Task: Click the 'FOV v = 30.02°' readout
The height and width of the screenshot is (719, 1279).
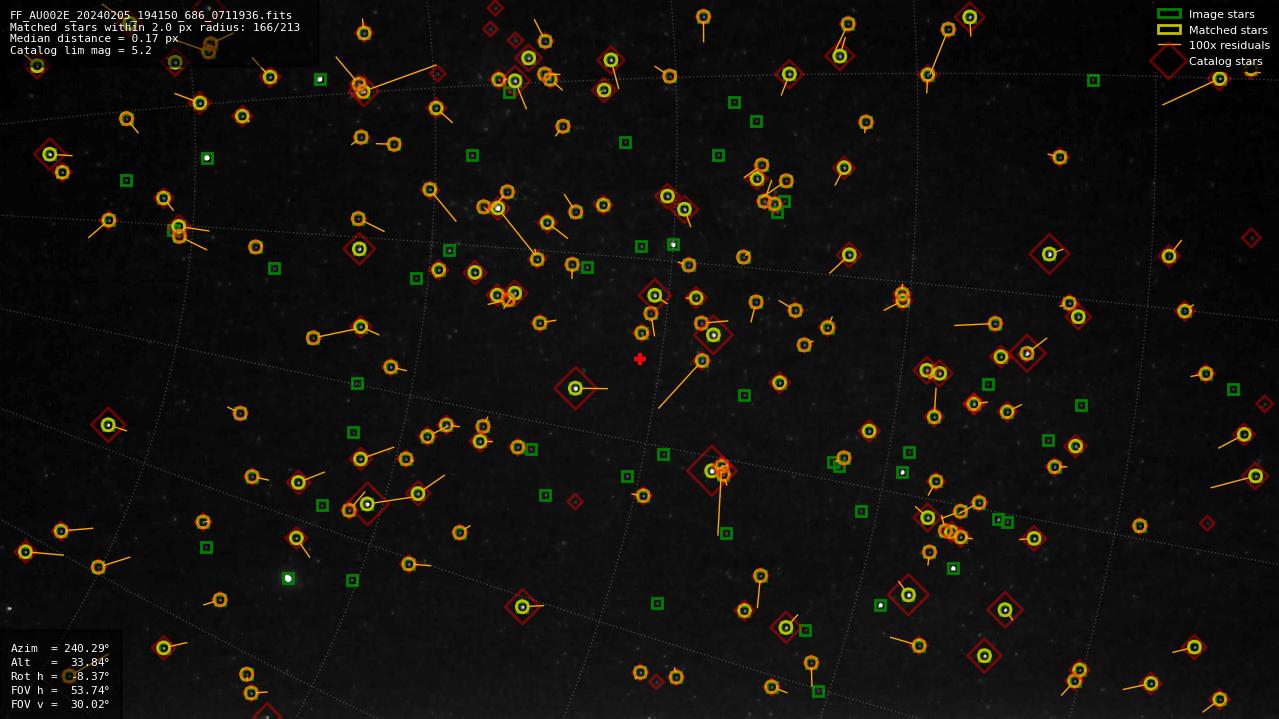Action: point(60,704)
